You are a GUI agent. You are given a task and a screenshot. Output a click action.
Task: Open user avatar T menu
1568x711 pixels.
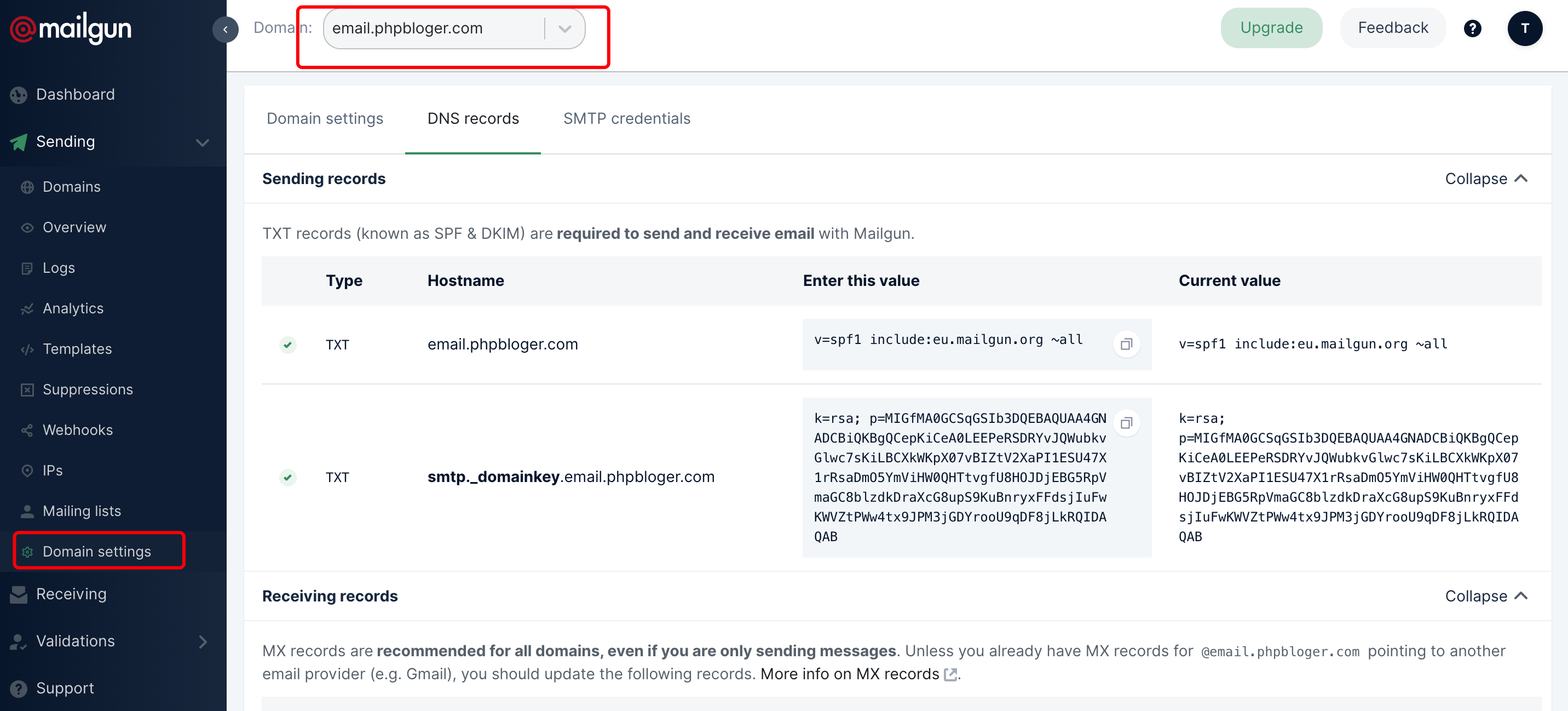click(1524, 28)
